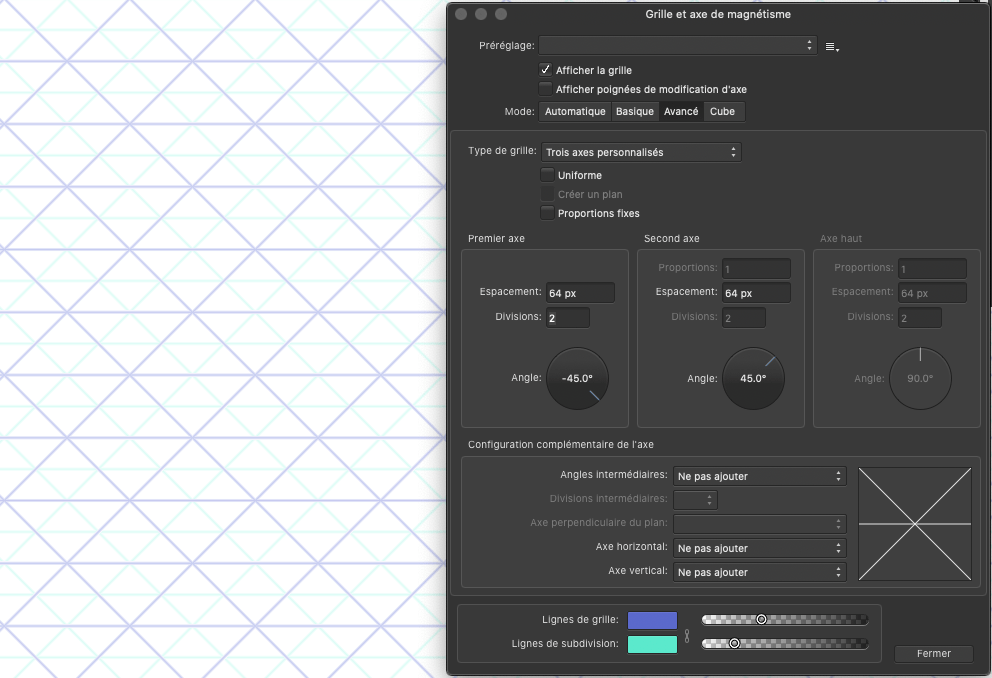Check the Uniforme option
This screenshot has width=992, height=678.
(548, 174)
